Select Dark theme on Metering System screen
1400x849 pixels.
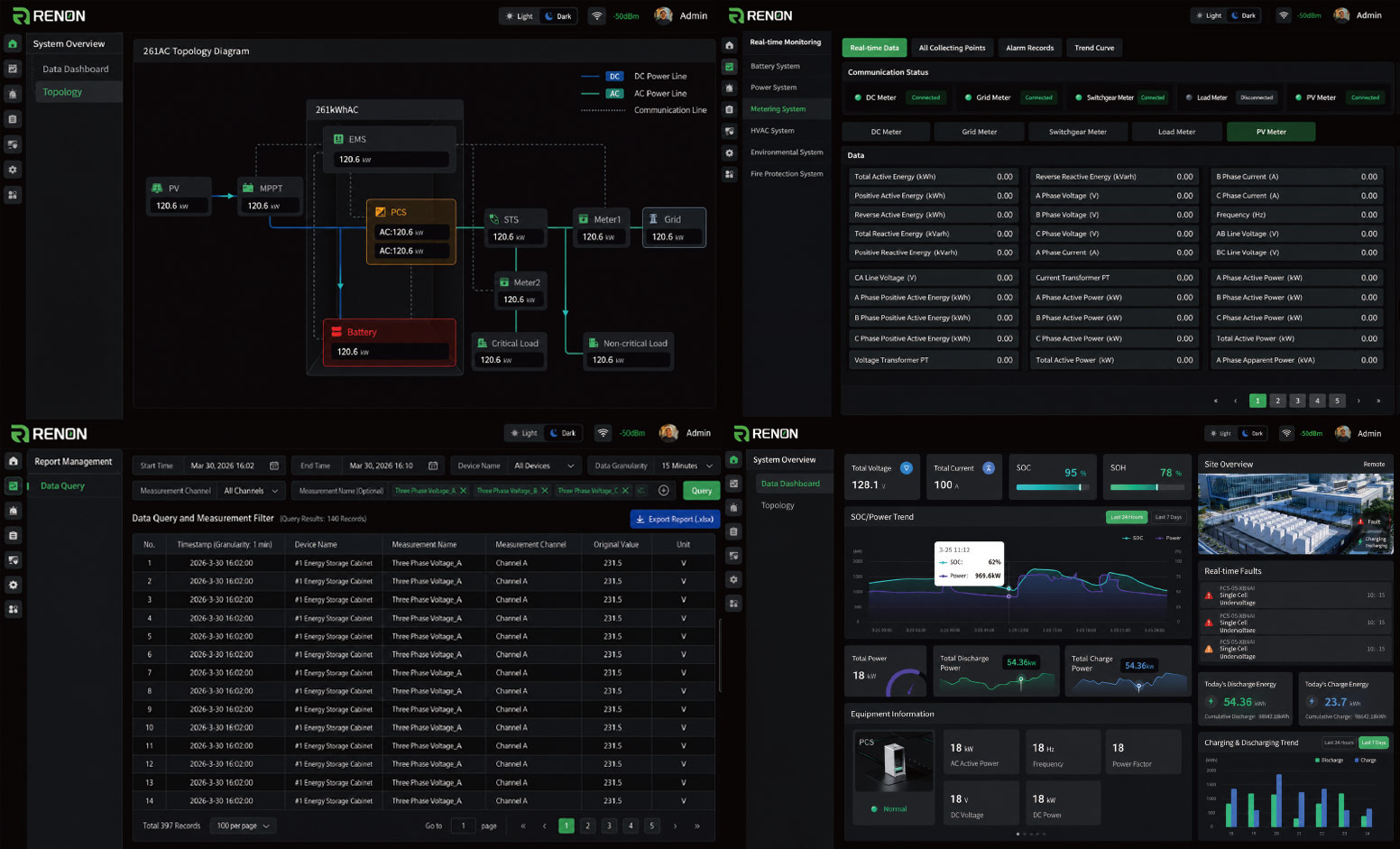click(x=1242, y=15)
